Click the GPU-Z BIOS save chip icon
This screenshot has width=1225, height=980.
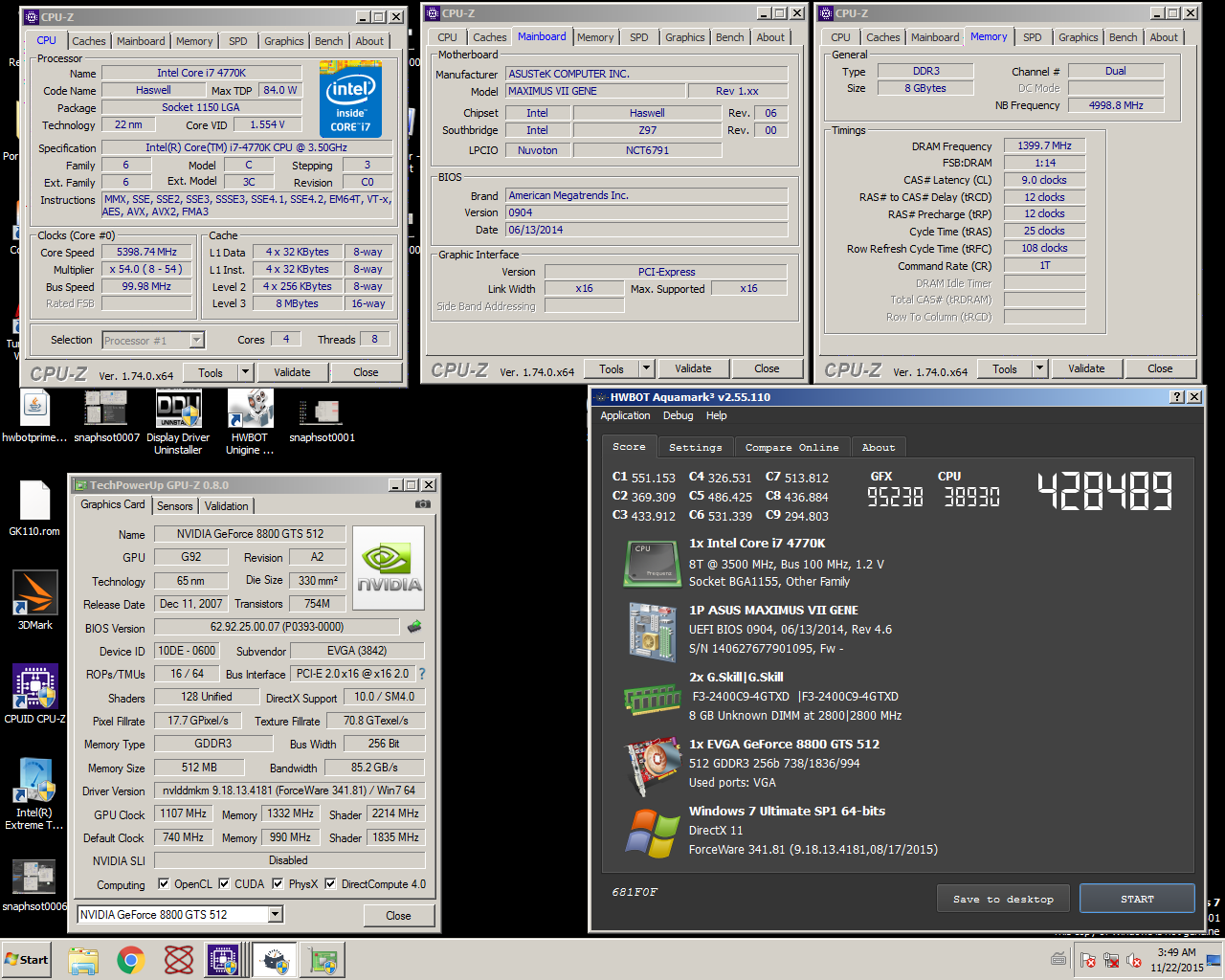tap(414, 627)
